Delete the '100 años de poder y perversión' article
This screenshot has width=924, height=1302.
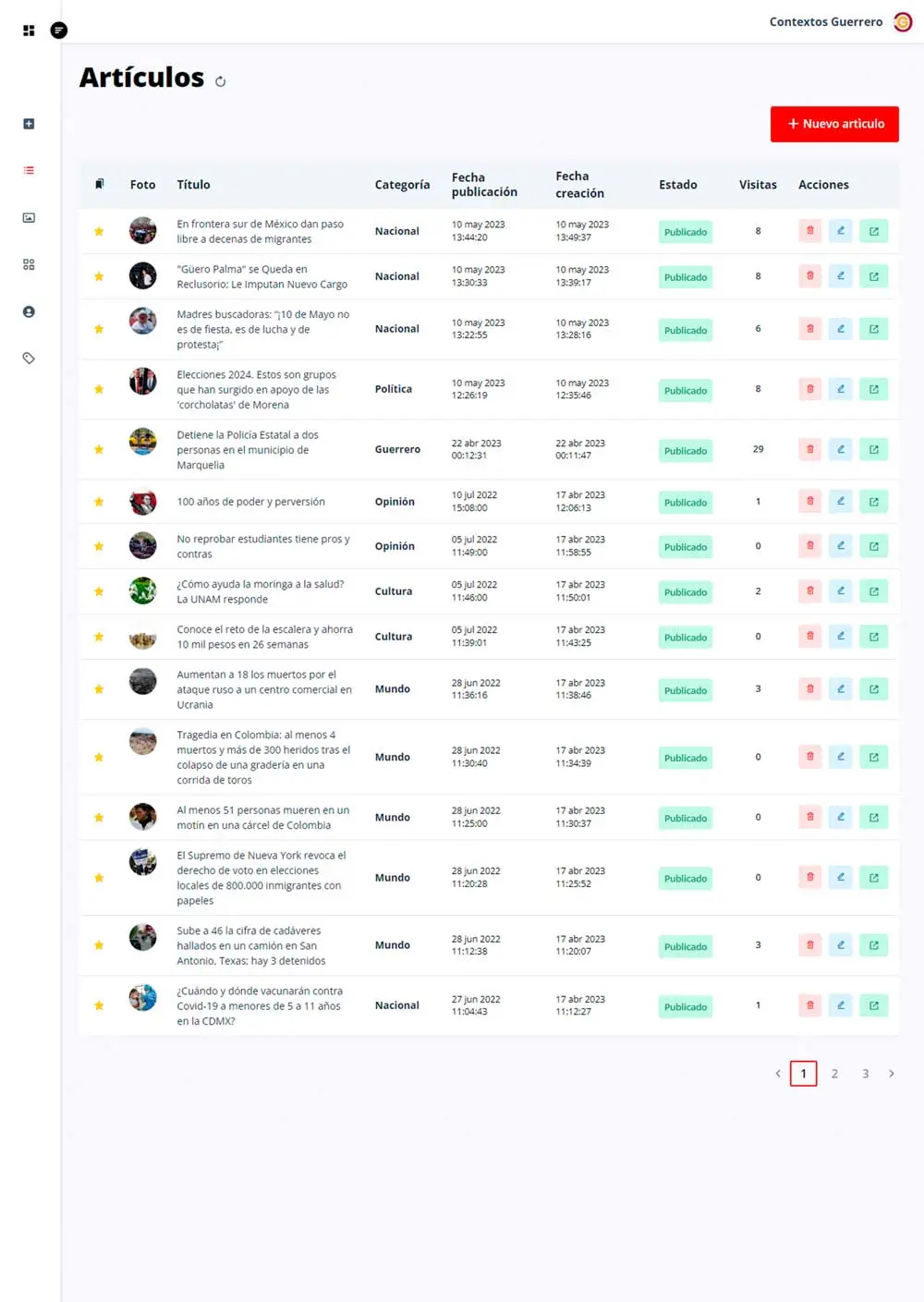coord(809,502)
